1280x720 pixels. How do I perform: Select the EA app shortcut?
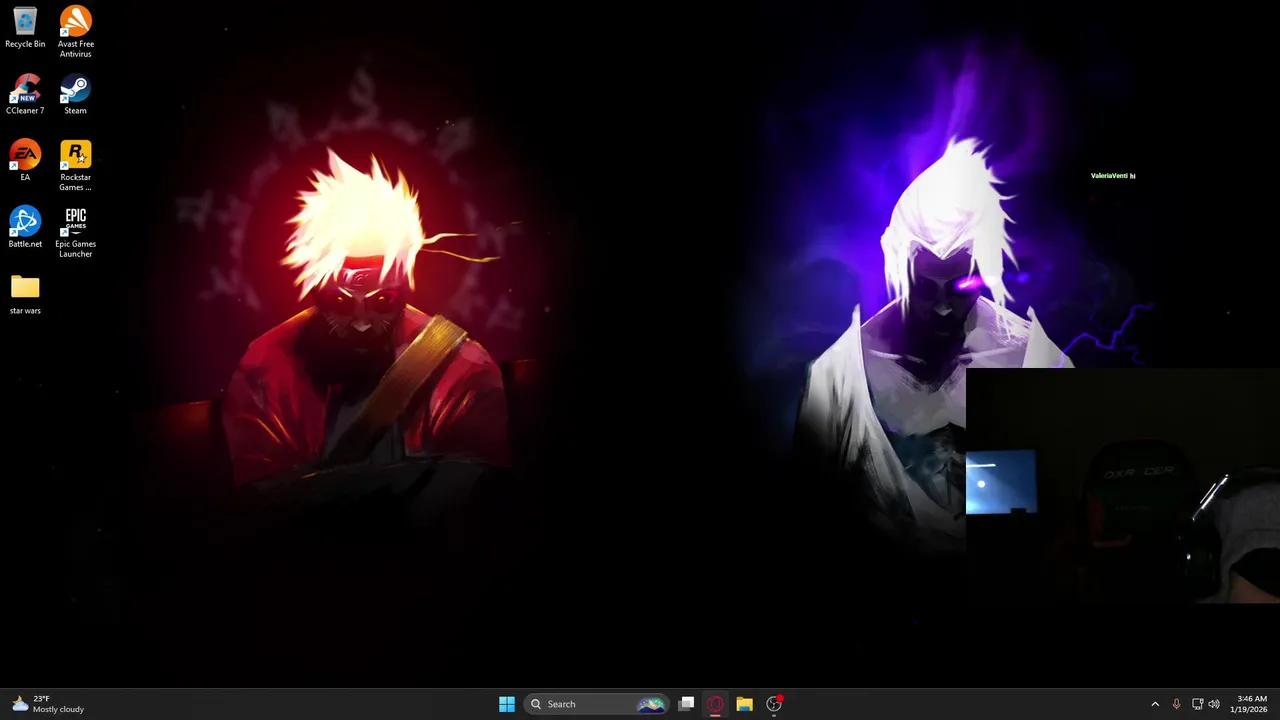coord(25,160)
